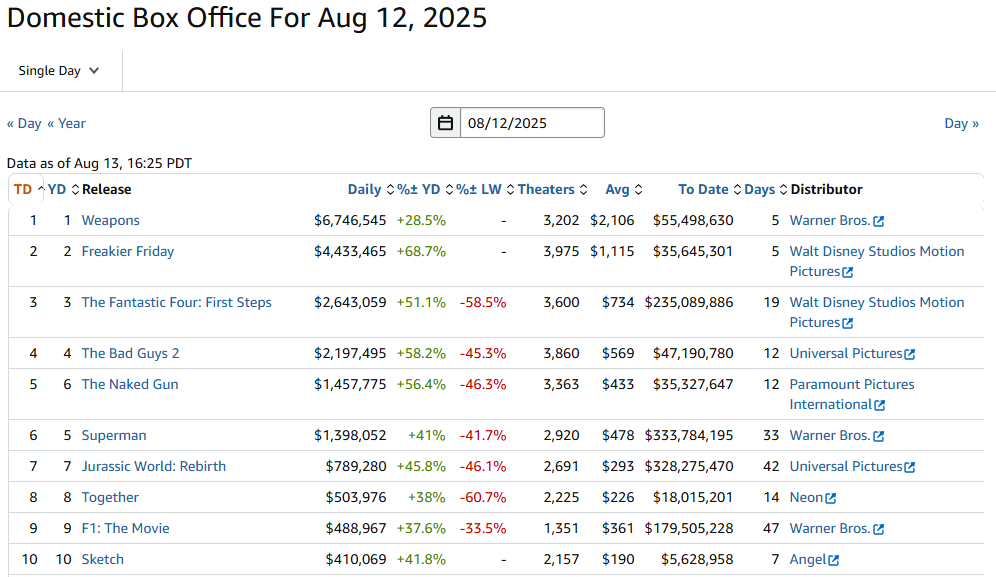996x577 pixels.
Task: Open the Angel distributor link
Action: click(x=808, y=559)
